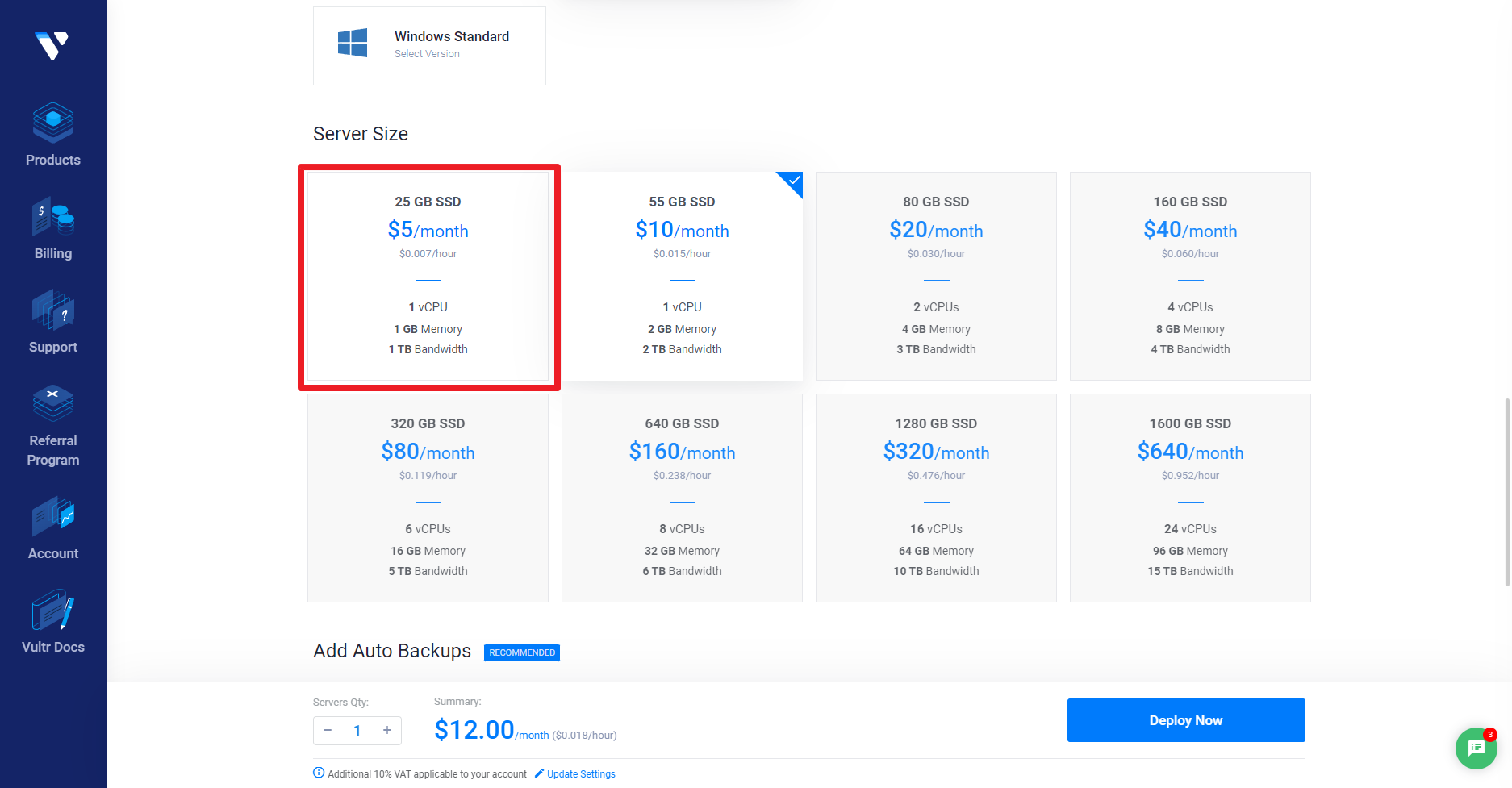Click the pencil icon beside Update Settings
The width and height of the screenshot is (1512, 788).
tap(539, 773)
